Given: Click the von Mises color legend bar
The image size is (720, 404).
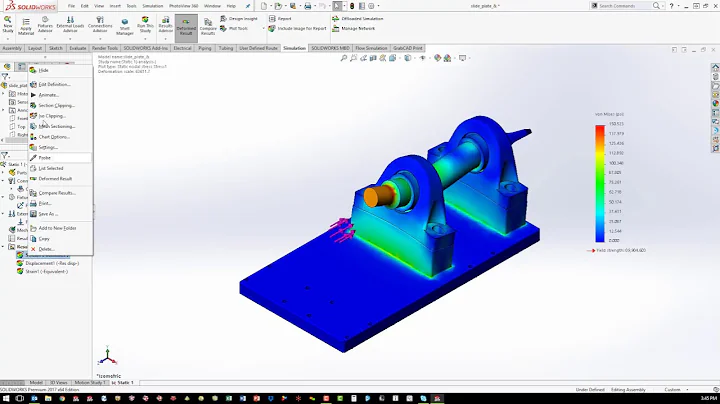Looking at the screenshot, I should coord(600,183).
